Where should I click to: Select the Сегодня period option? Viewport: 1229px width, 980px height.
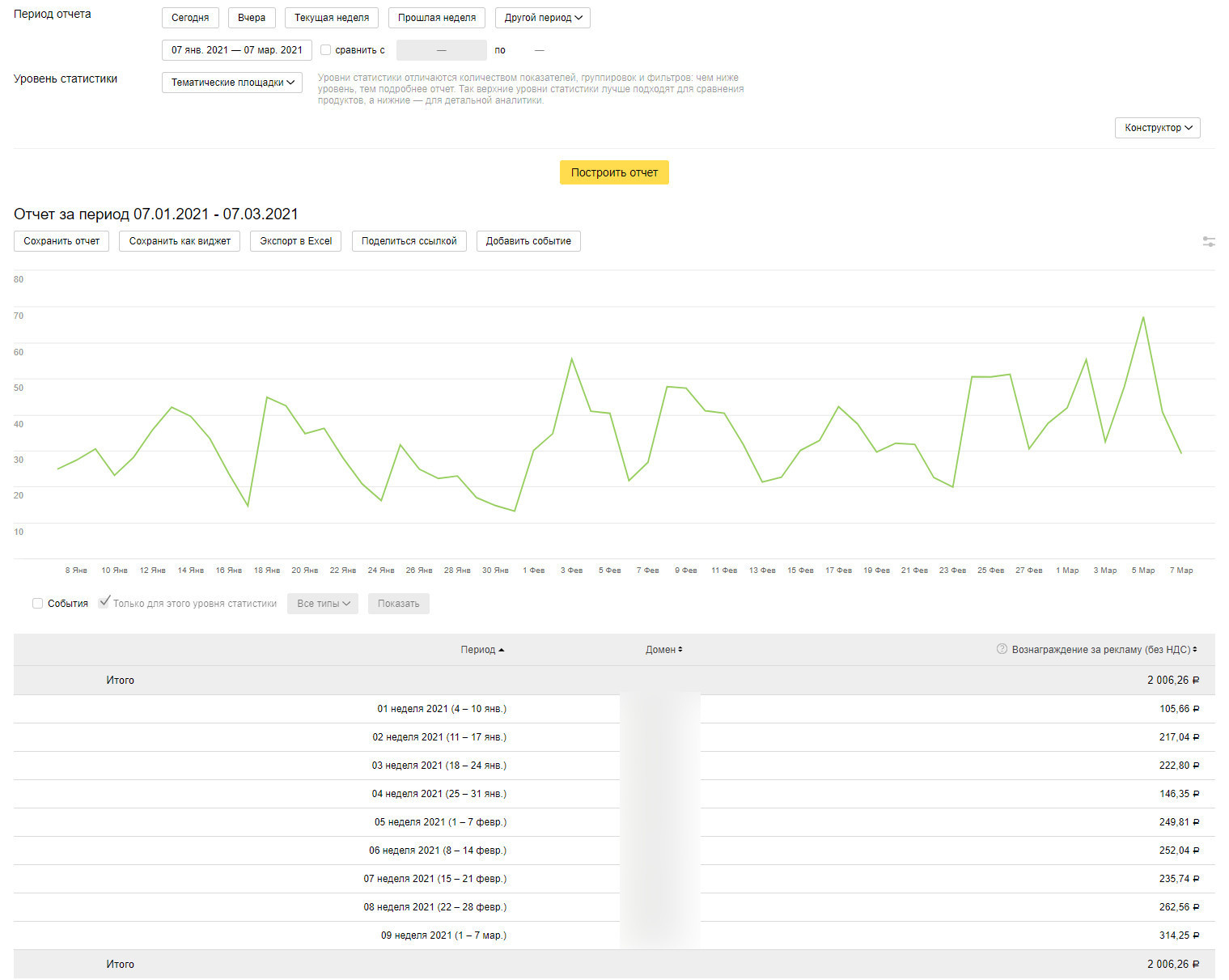tap(190, 18)
